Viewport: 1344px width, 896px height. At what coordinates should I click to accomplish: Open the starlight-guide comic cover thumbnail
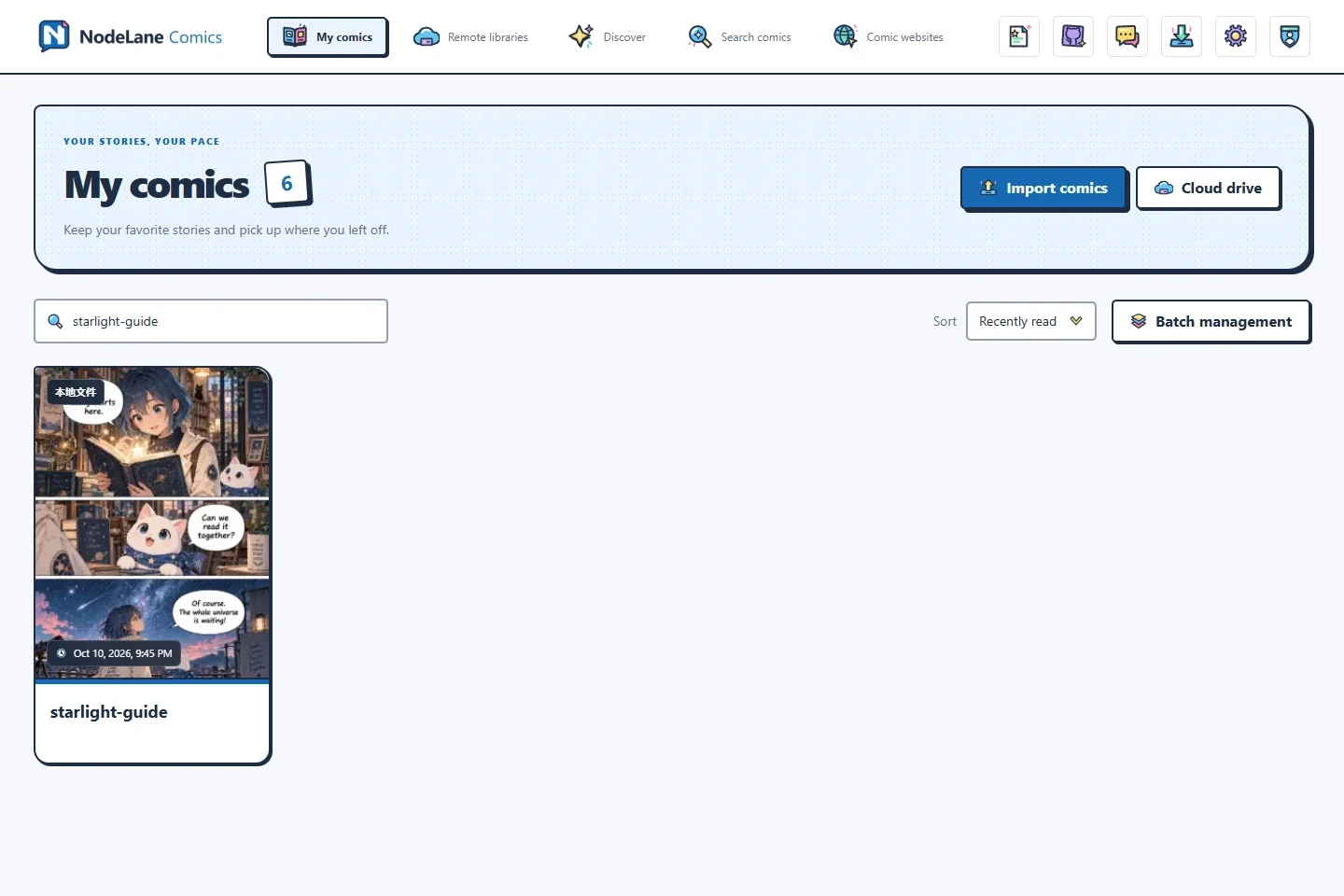(x=152, y=523)
